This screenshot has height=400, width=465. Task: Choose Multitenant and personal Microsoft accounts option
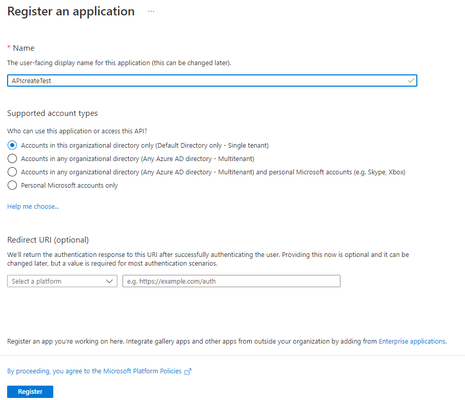click(x=12, y=172)
